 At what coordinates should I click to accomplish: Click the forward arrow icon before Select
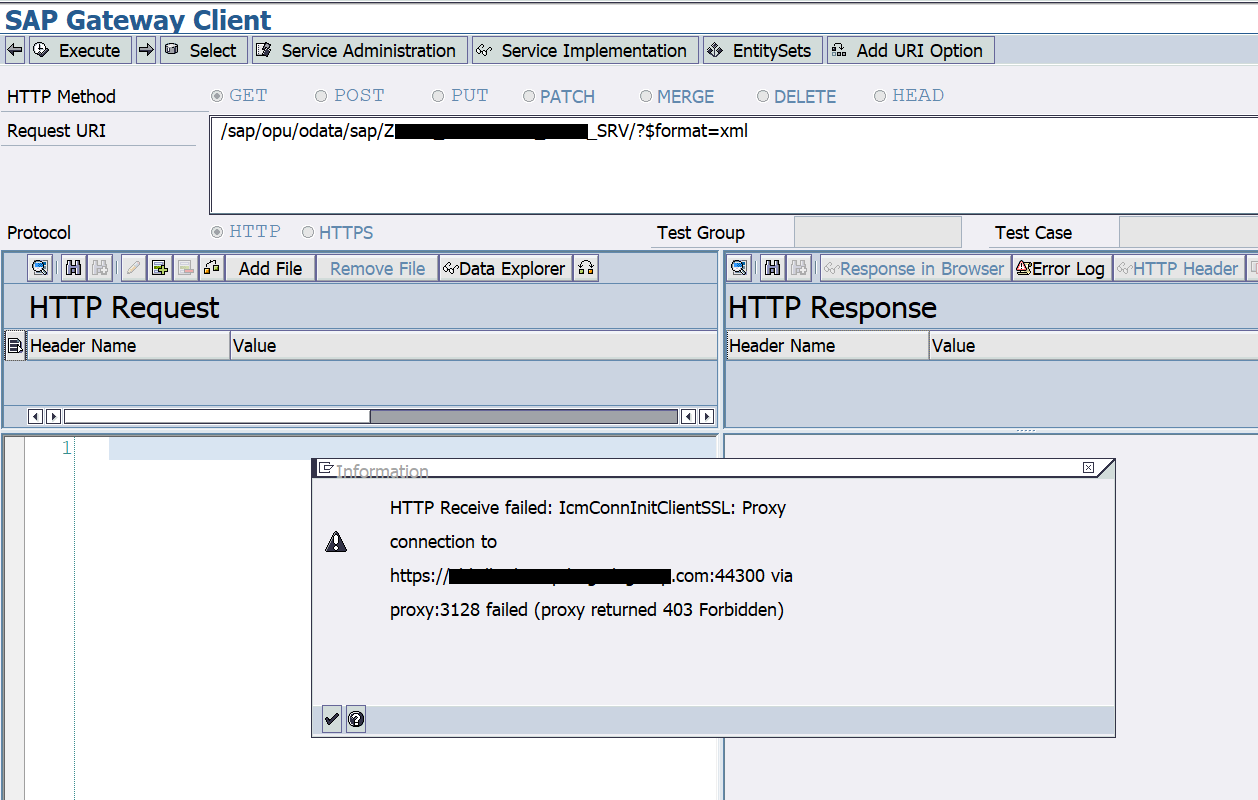[x=146, y=50]
